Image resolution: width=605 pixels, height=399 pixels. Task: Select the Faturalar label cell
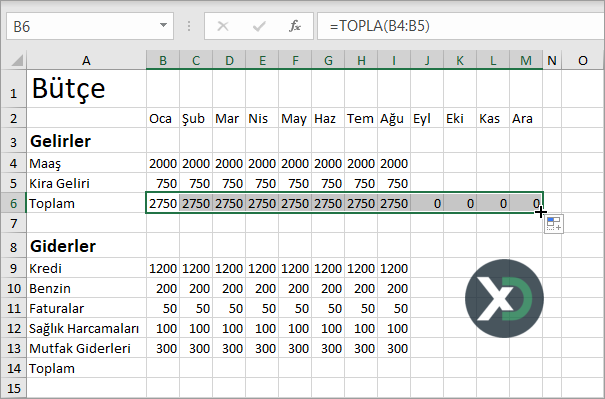(86, 308)
